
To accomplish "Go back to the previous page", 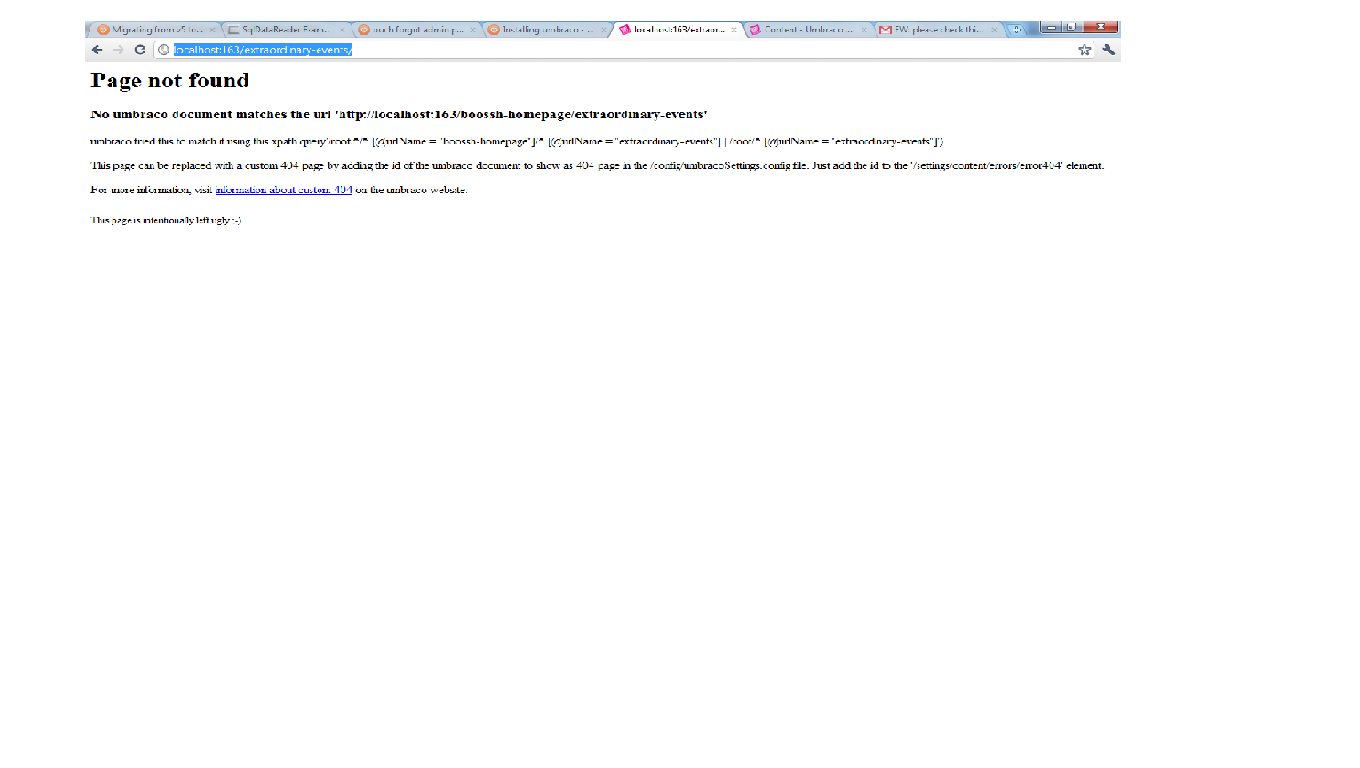I will click(x=97, y=50).
